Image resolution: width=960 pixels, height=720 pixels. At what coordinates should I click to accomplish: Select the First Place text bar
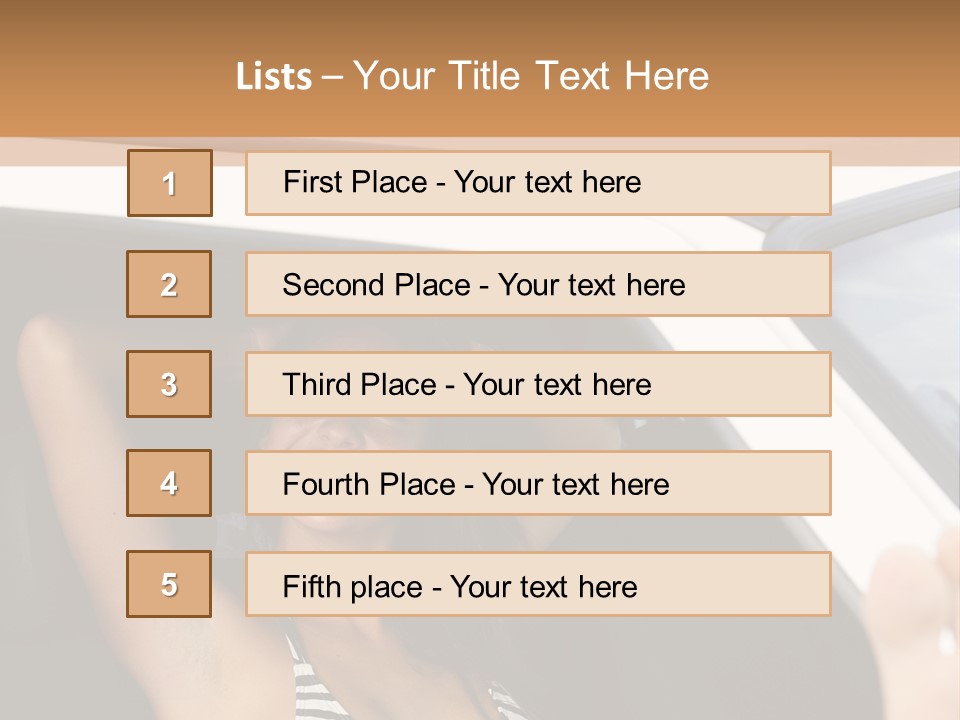tap(538, 183)
